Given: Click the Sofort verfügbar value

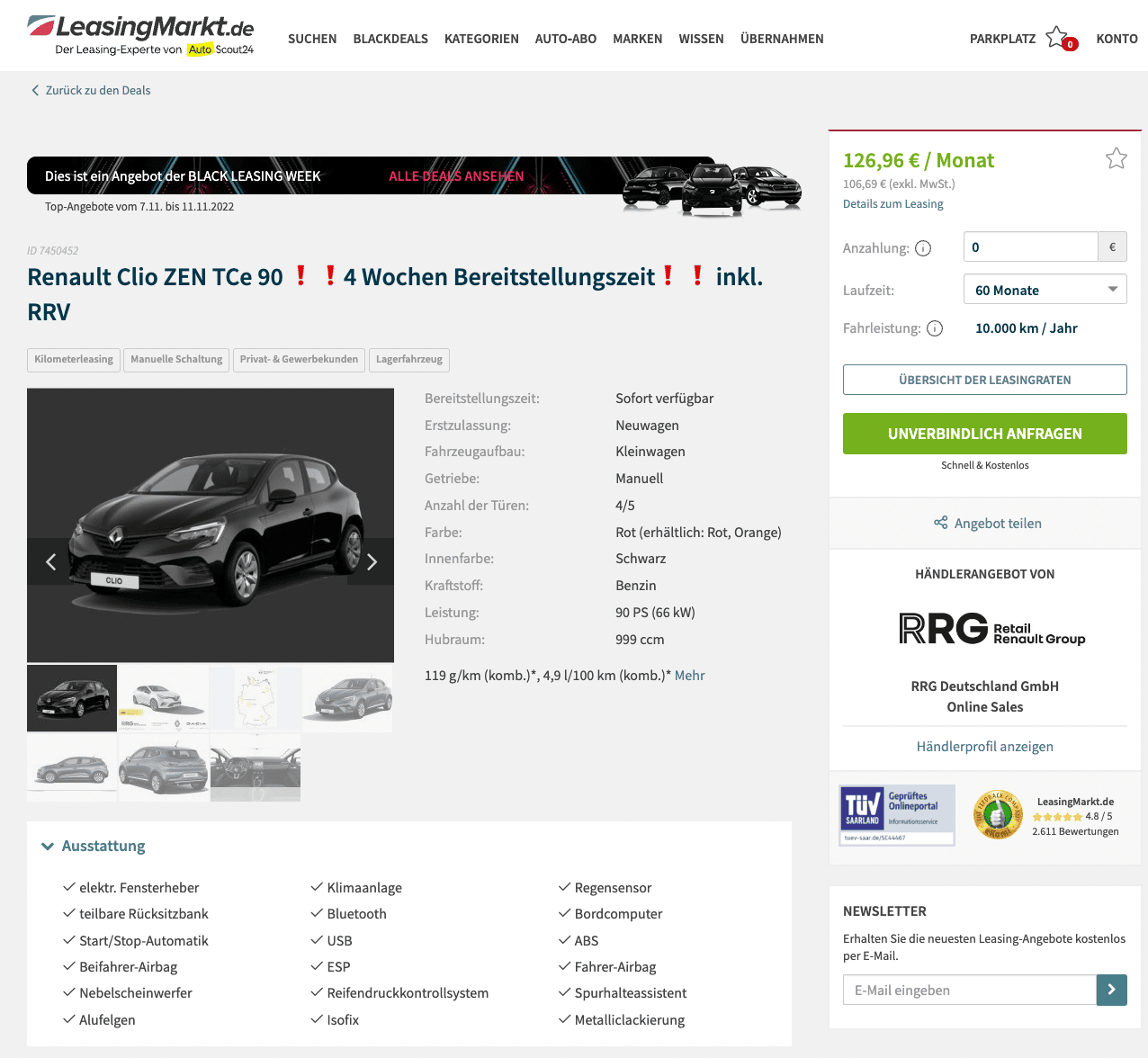Looking at the screenshot, I should [x=665, y=399].
